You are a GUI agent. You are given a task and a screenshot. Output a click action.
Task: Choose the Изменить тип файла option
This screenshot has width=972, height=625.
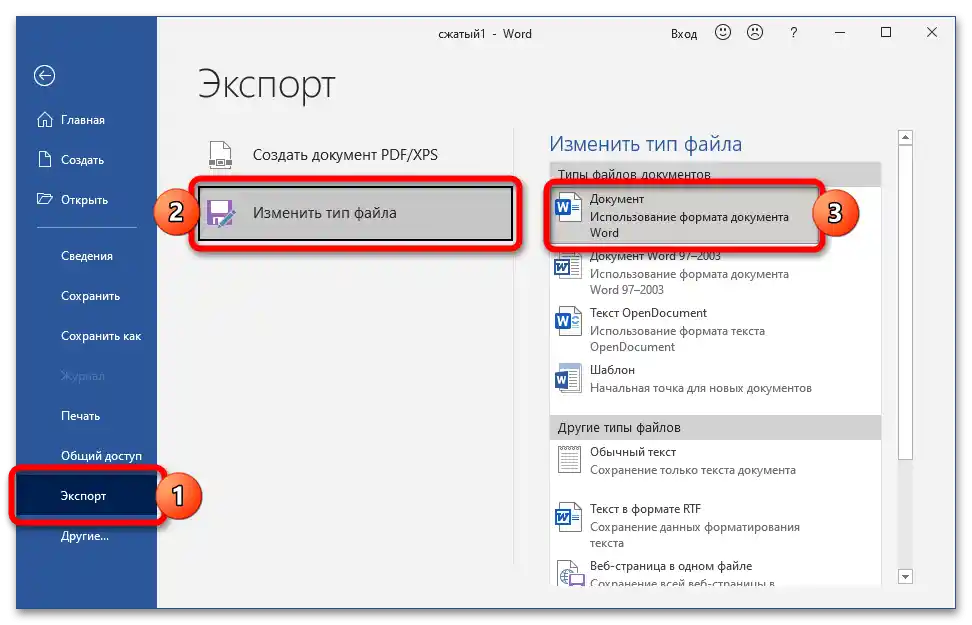point(355,213)
